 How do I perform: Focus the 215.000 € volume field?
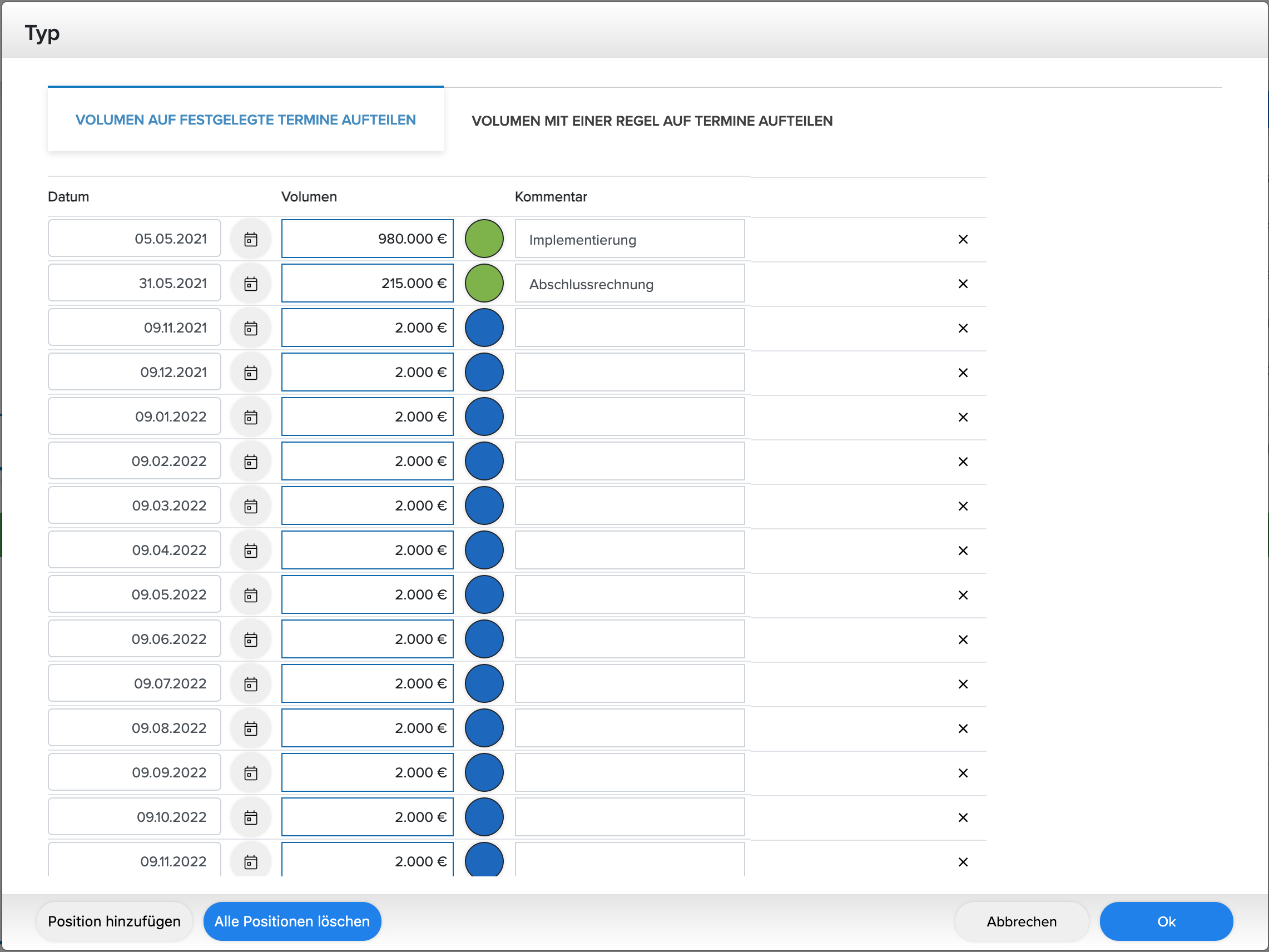(367, 283)
